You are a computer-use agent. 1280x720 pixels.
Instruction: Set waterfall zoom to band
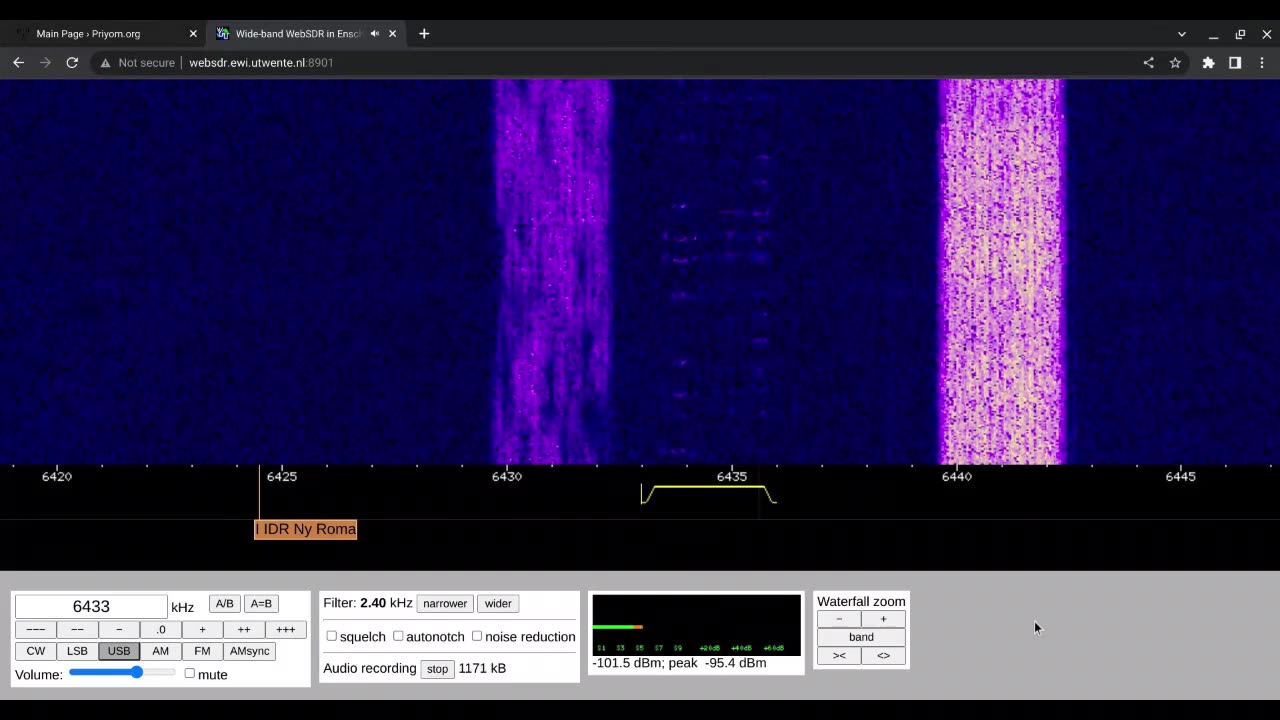coord(861,637)
